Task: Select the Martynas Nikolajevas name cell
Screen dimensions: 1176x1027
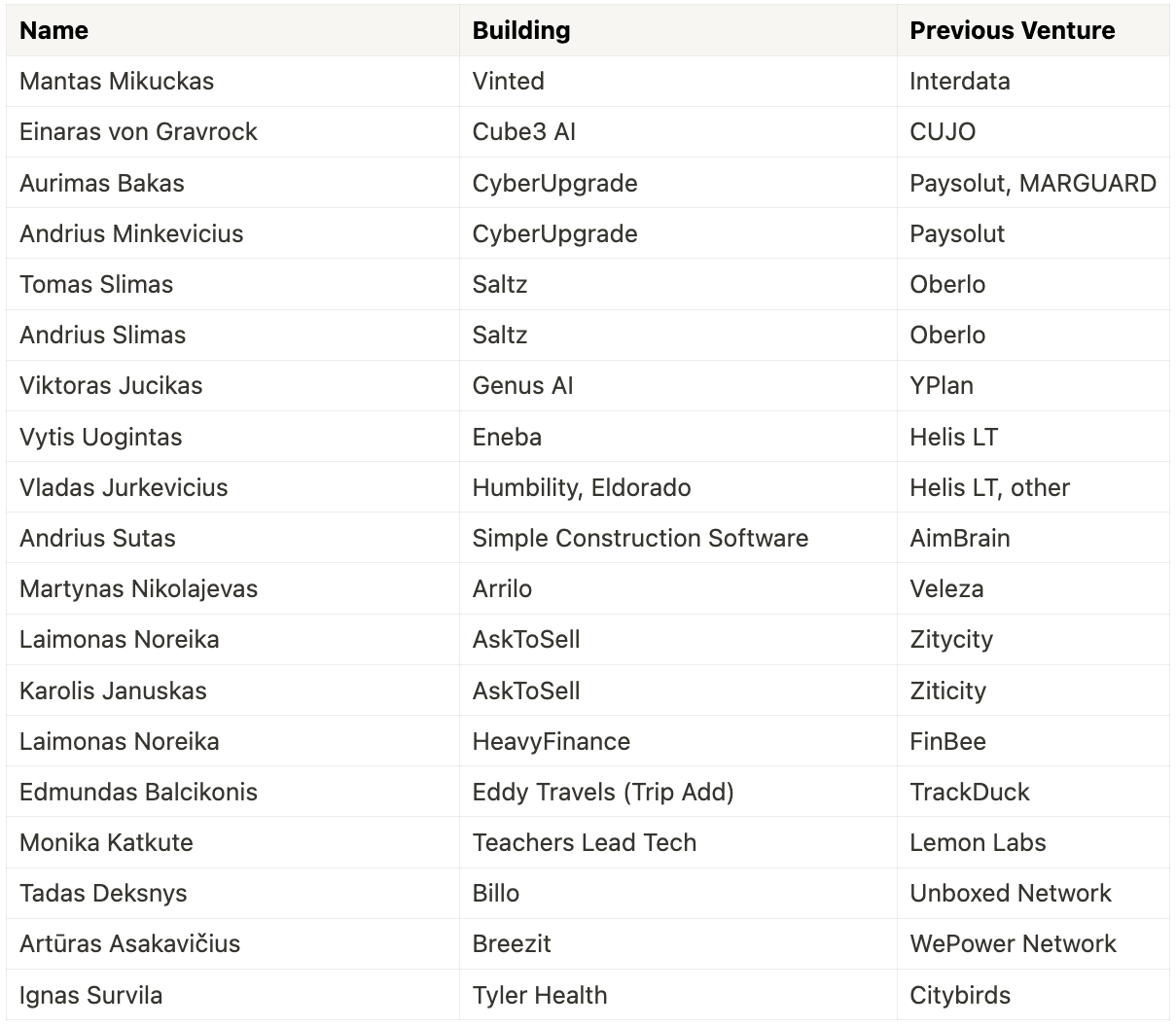Action: (232, 588)
